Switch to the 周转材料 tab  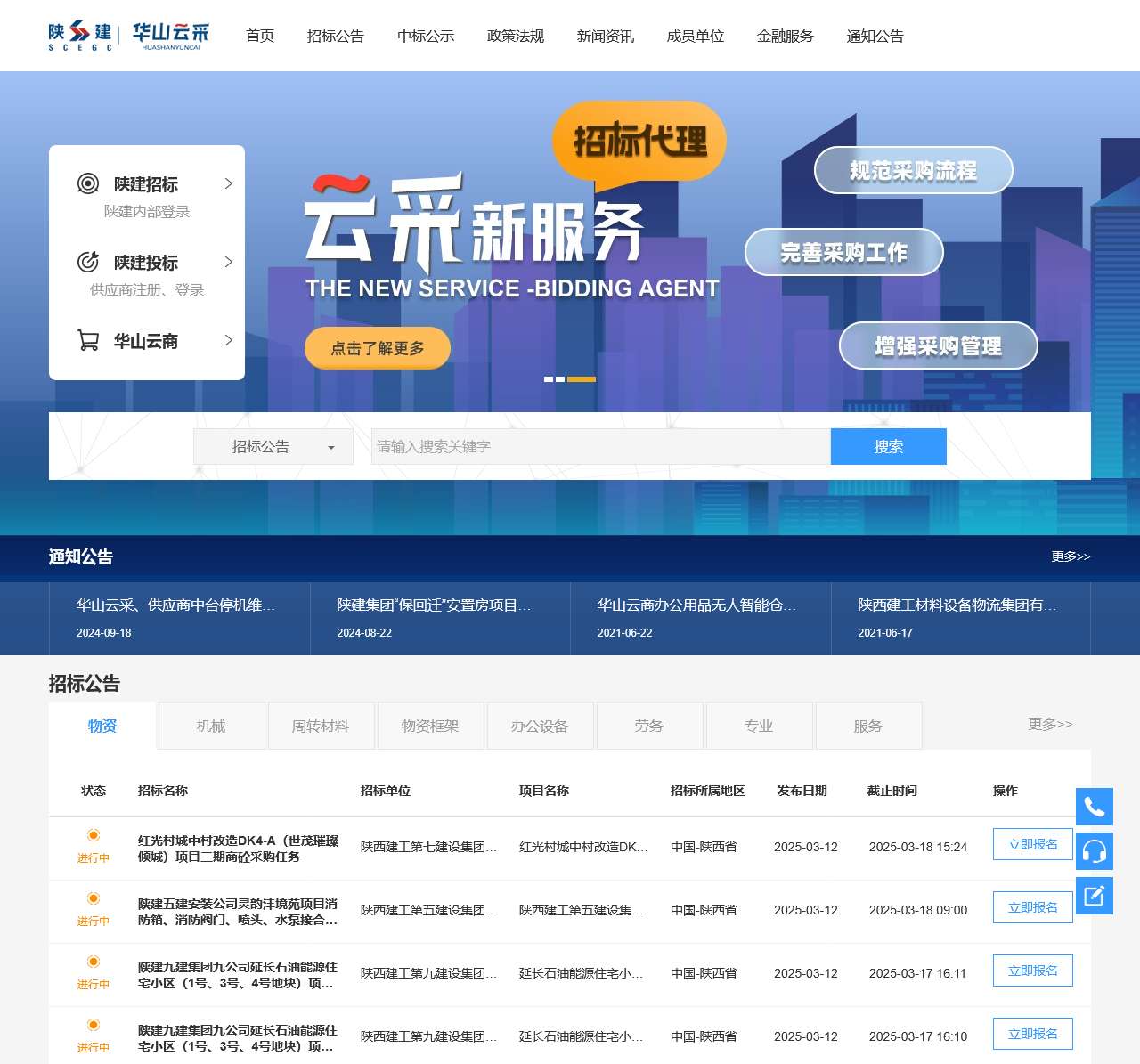[321, 726]
